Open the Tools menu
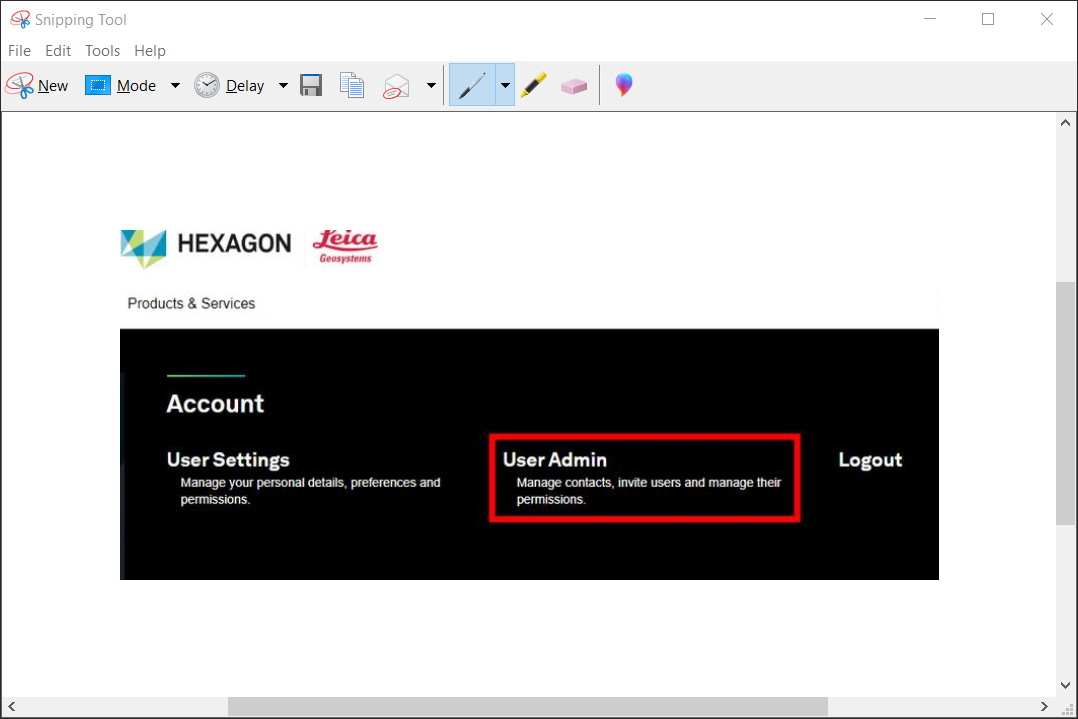 tap(102, 50)
